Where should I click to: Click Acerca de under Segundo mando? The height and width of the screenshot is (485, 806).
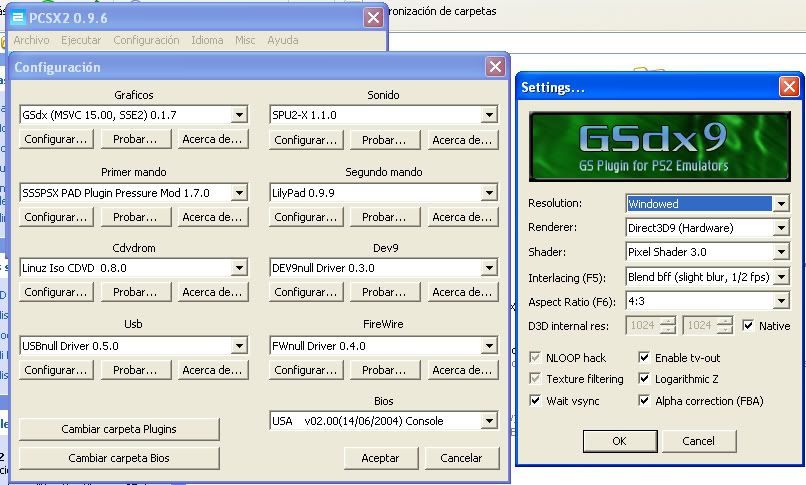point(463,217)
